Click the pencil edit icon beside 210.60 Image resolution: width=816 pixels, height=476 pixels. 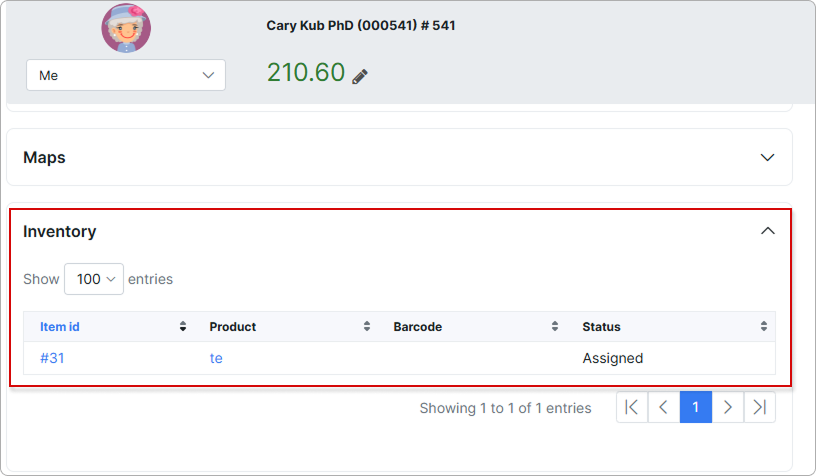click(x=360, y=76)
